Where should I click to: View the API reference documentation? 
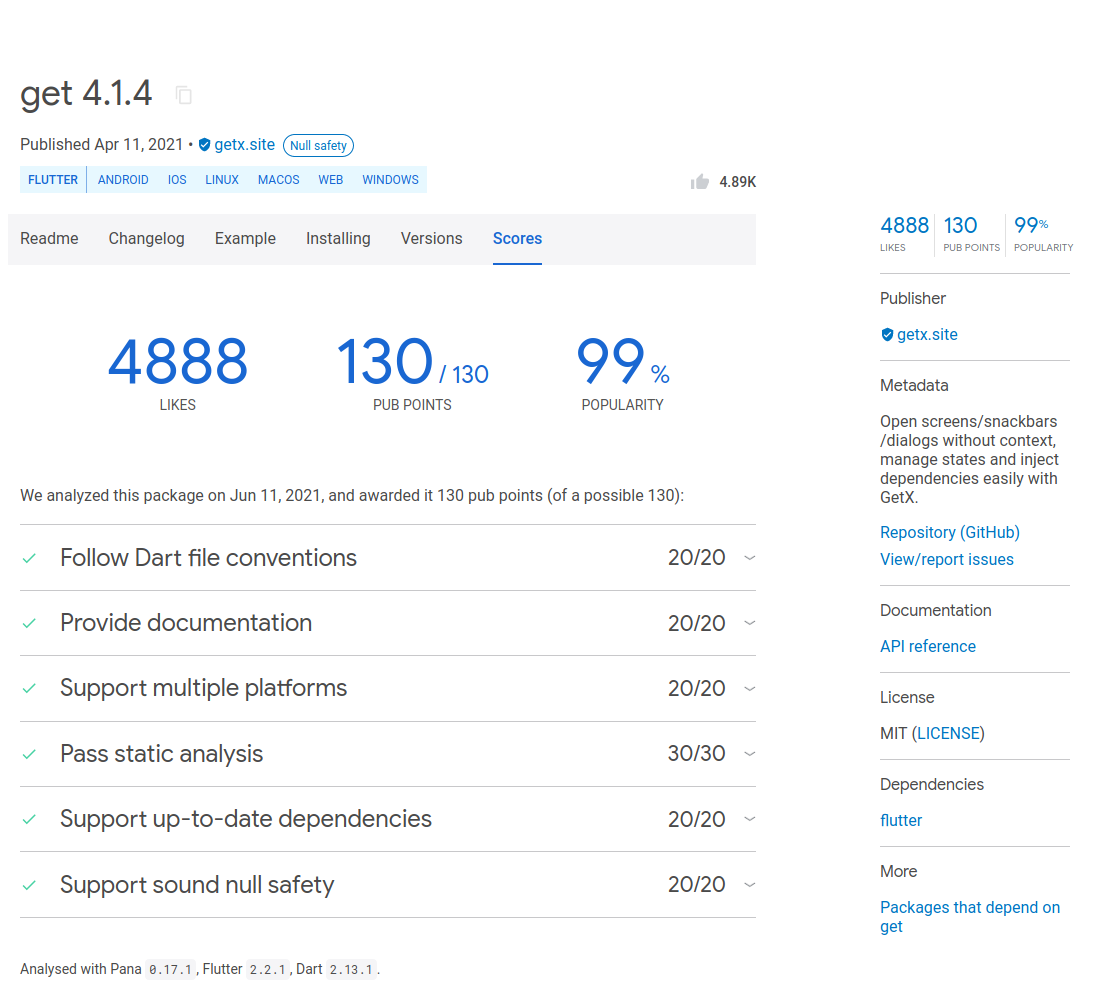coord(927,646)
